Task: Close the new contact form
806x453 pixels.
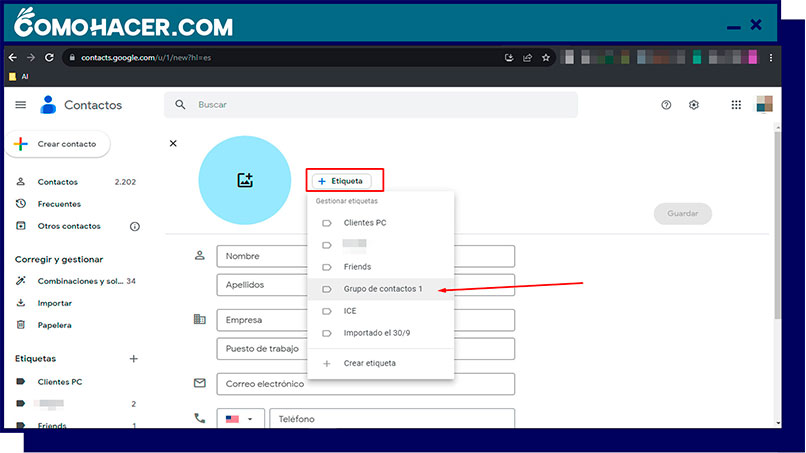Action: 173,144
